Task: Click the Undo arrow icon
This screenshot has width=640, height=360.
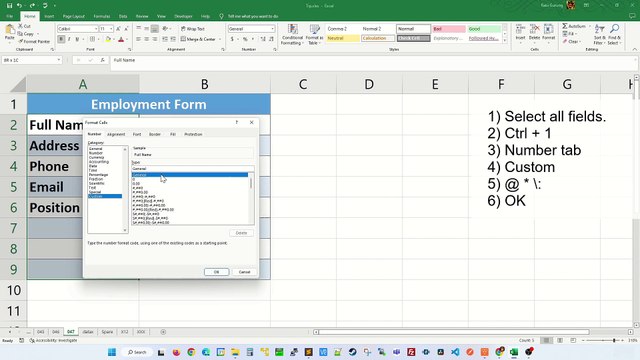Action: click(x=19, y=5)
